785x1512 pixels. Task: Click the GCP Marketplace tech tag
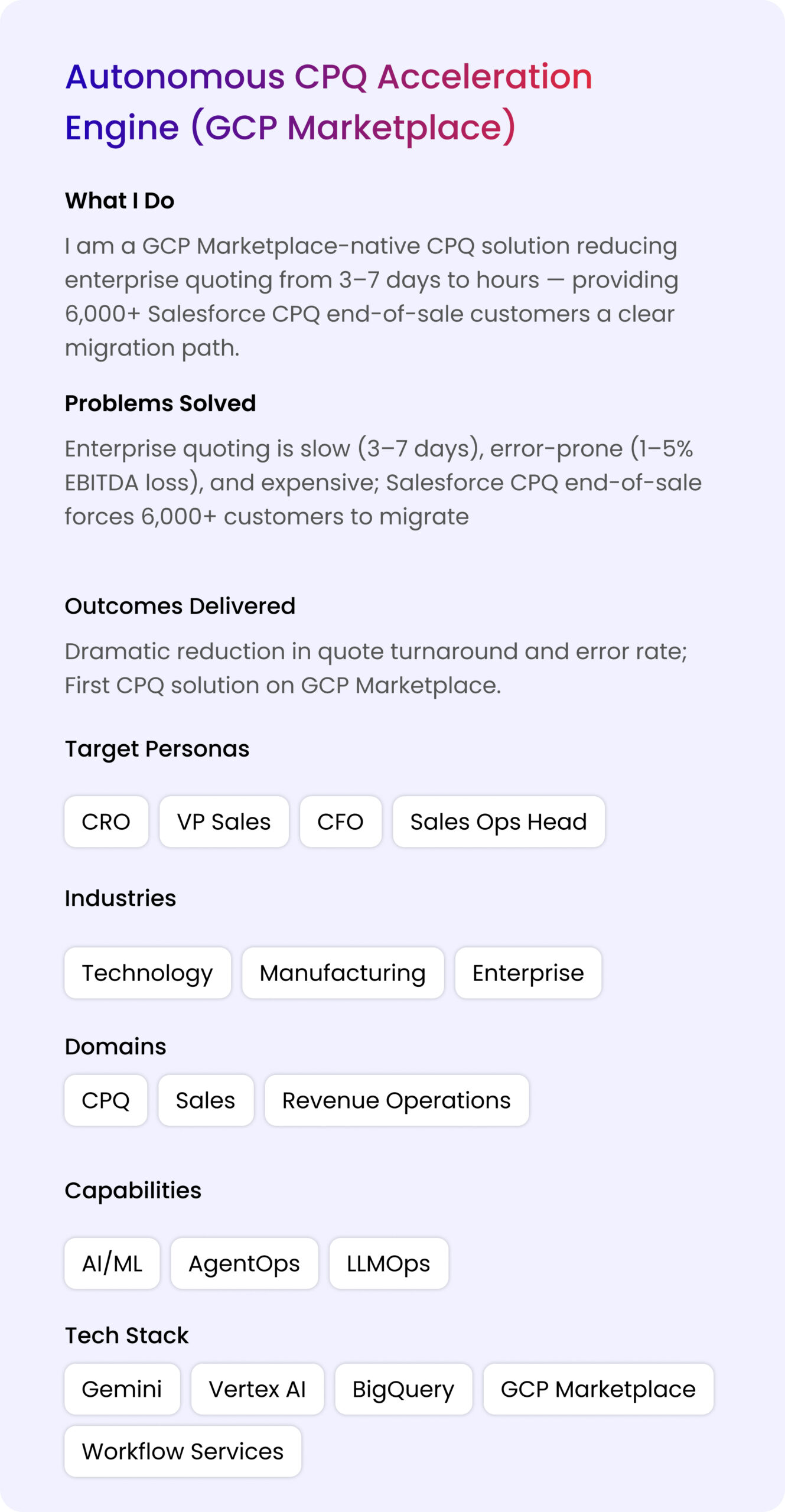[x=598, y=1389]
